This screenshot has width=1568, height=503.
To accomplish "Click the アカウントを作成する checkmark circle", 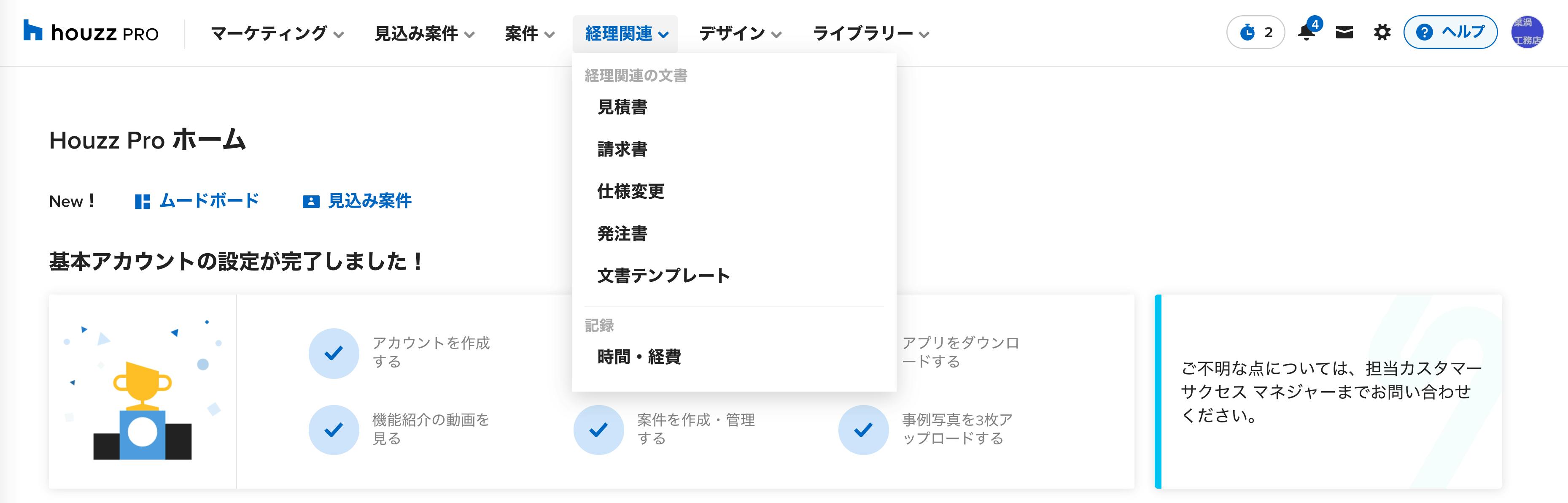I will tap(334, 353).
